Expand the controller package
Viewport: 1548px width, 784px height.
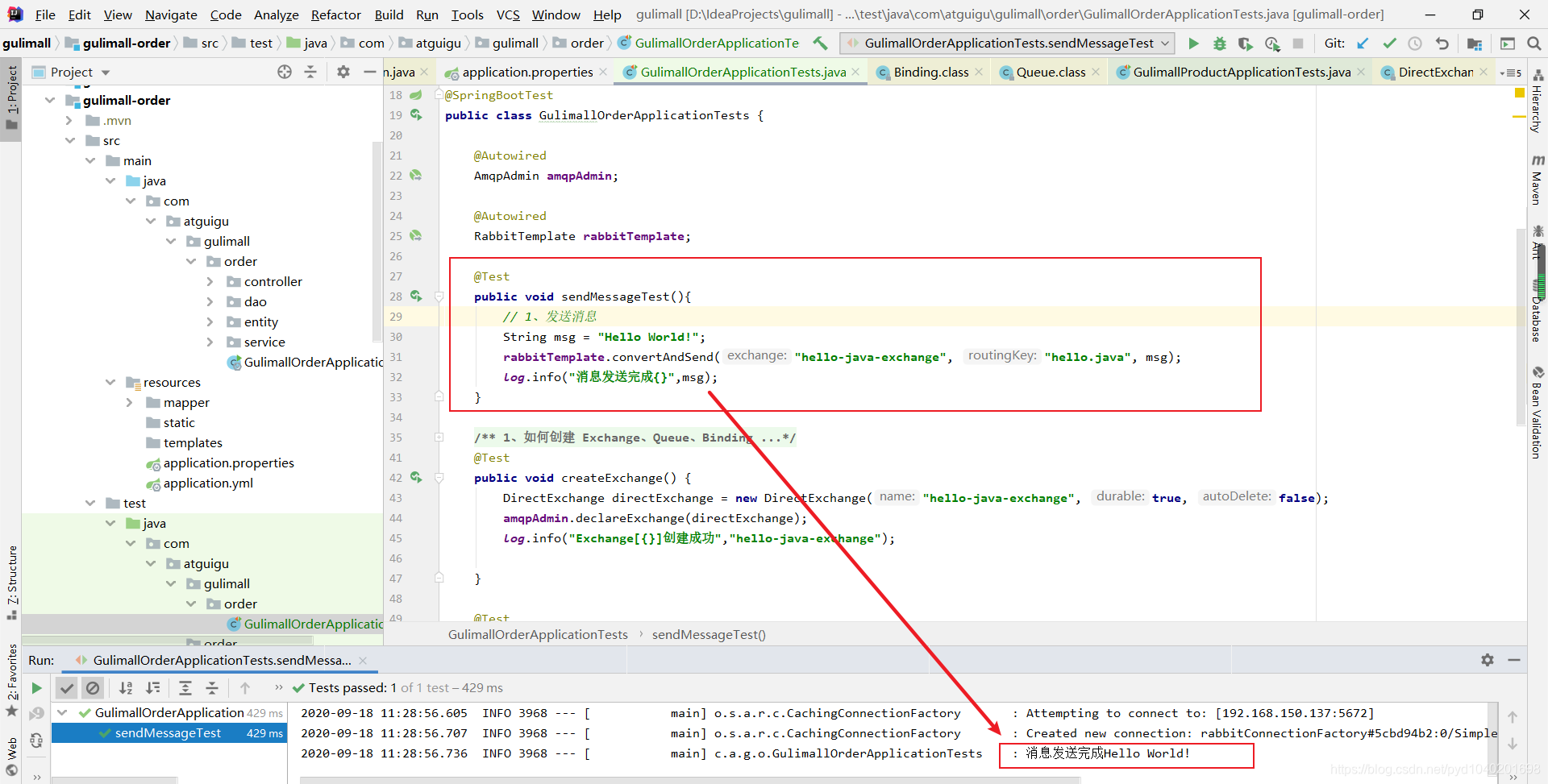pyautogui.click(x=210, y=282)
